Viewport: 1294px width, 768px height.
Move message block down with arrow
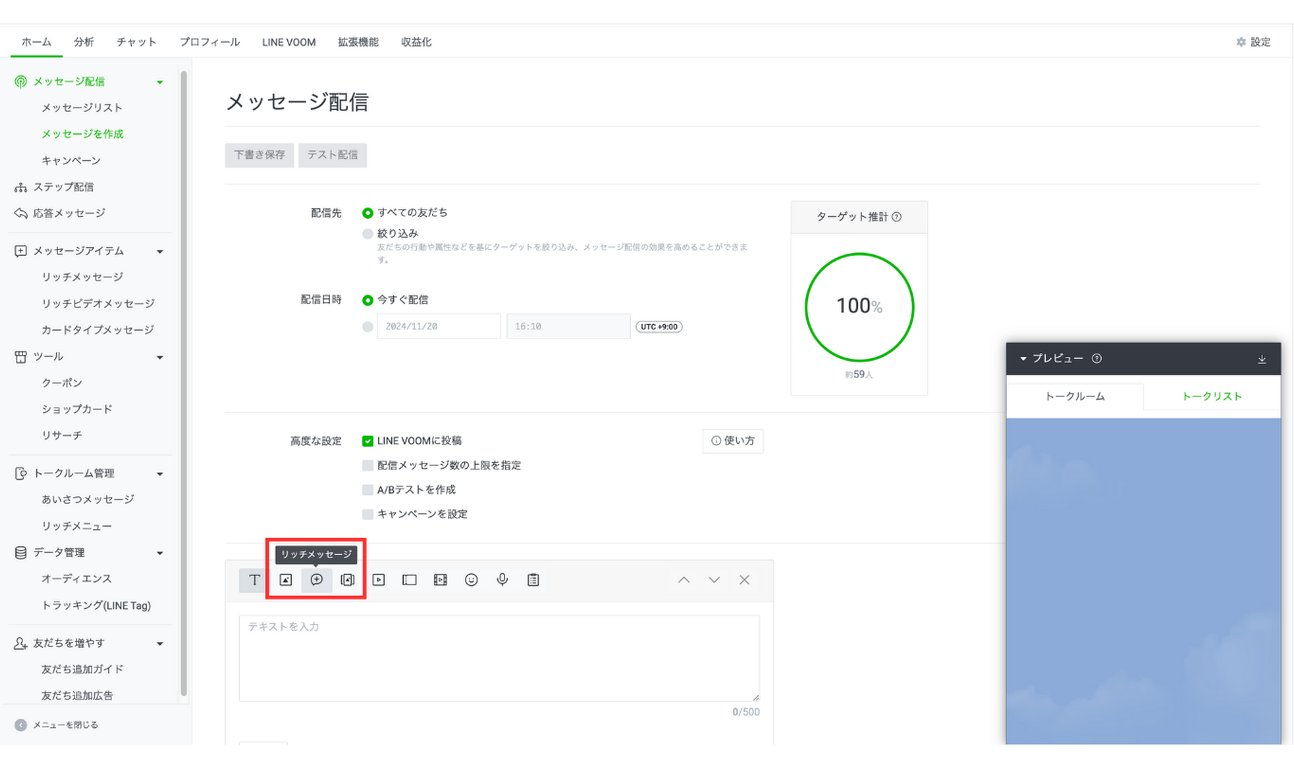[x=714, y=580]
